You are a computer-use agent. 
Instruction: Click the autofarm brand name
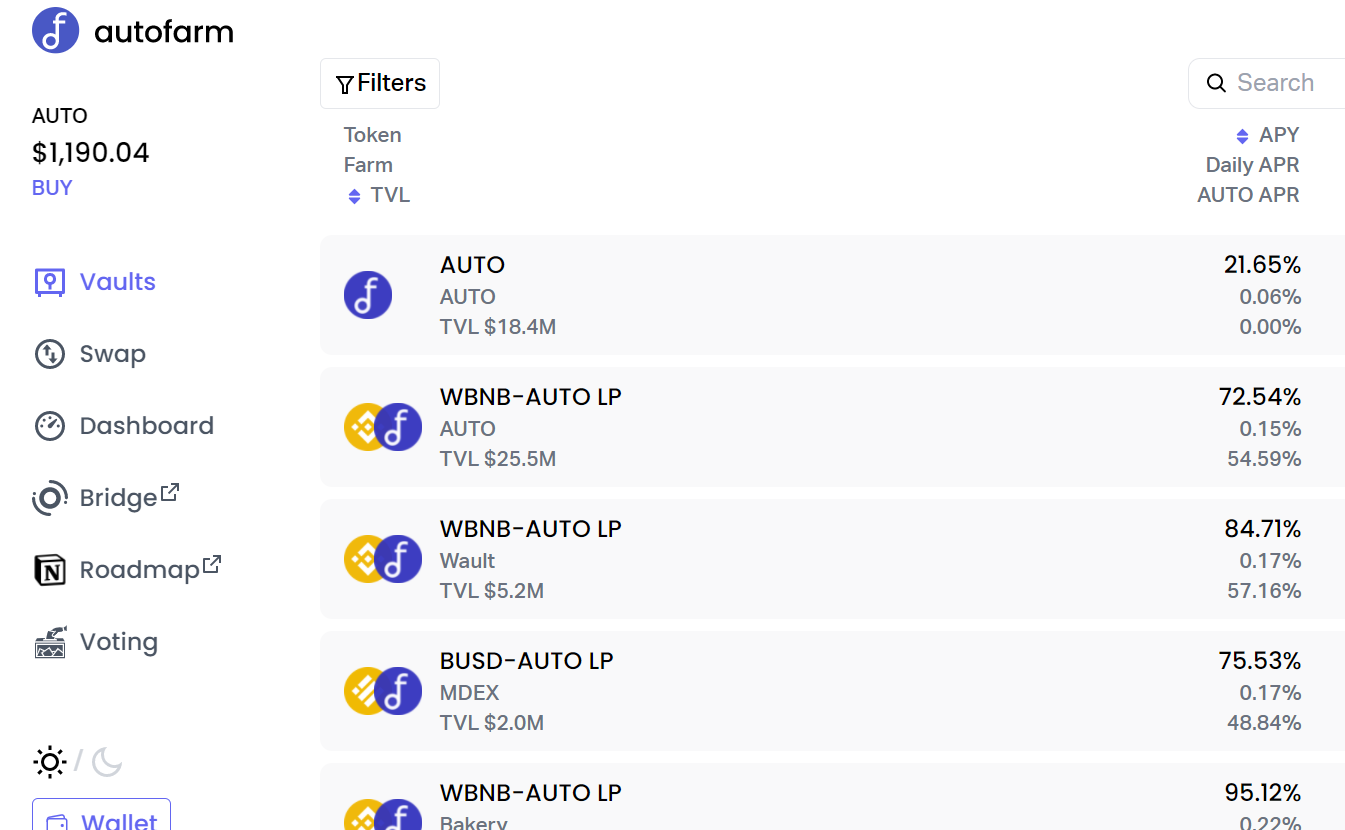click(x=164, y=32)
